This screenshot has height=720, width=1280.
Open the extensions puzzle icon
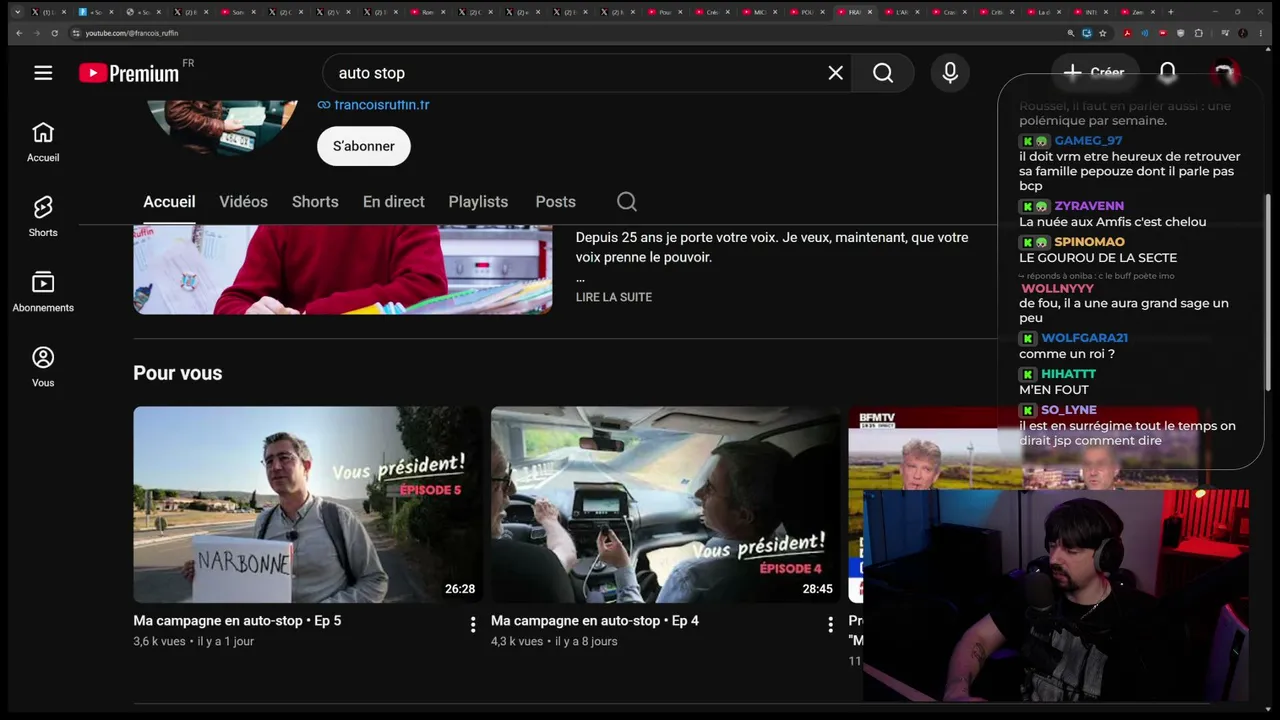coord(1199,33)
